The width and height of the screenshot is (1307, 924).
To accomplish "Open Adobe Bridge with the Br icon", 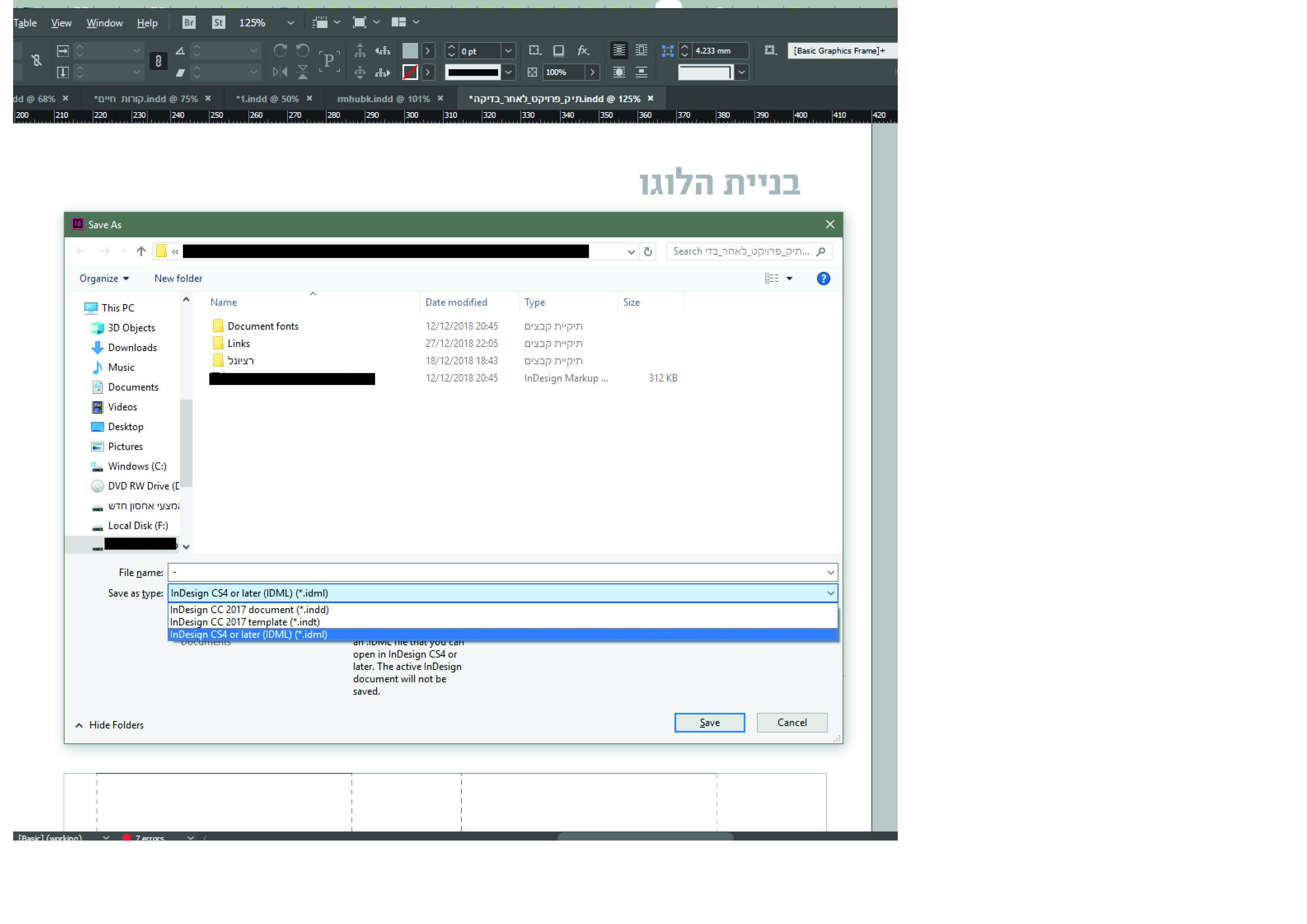I will tap(189, 22).
